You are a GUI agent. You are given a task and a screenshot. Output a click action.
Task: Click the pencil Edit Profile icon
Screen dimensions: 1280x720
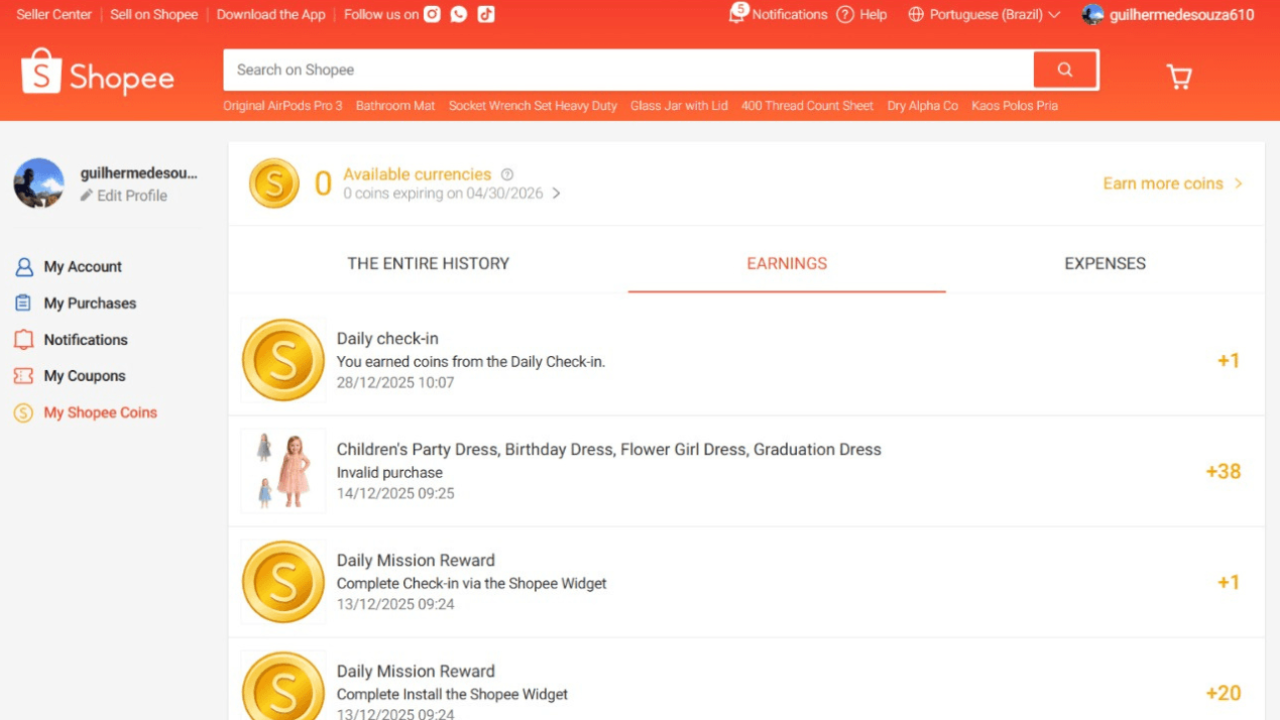point(87,195)
